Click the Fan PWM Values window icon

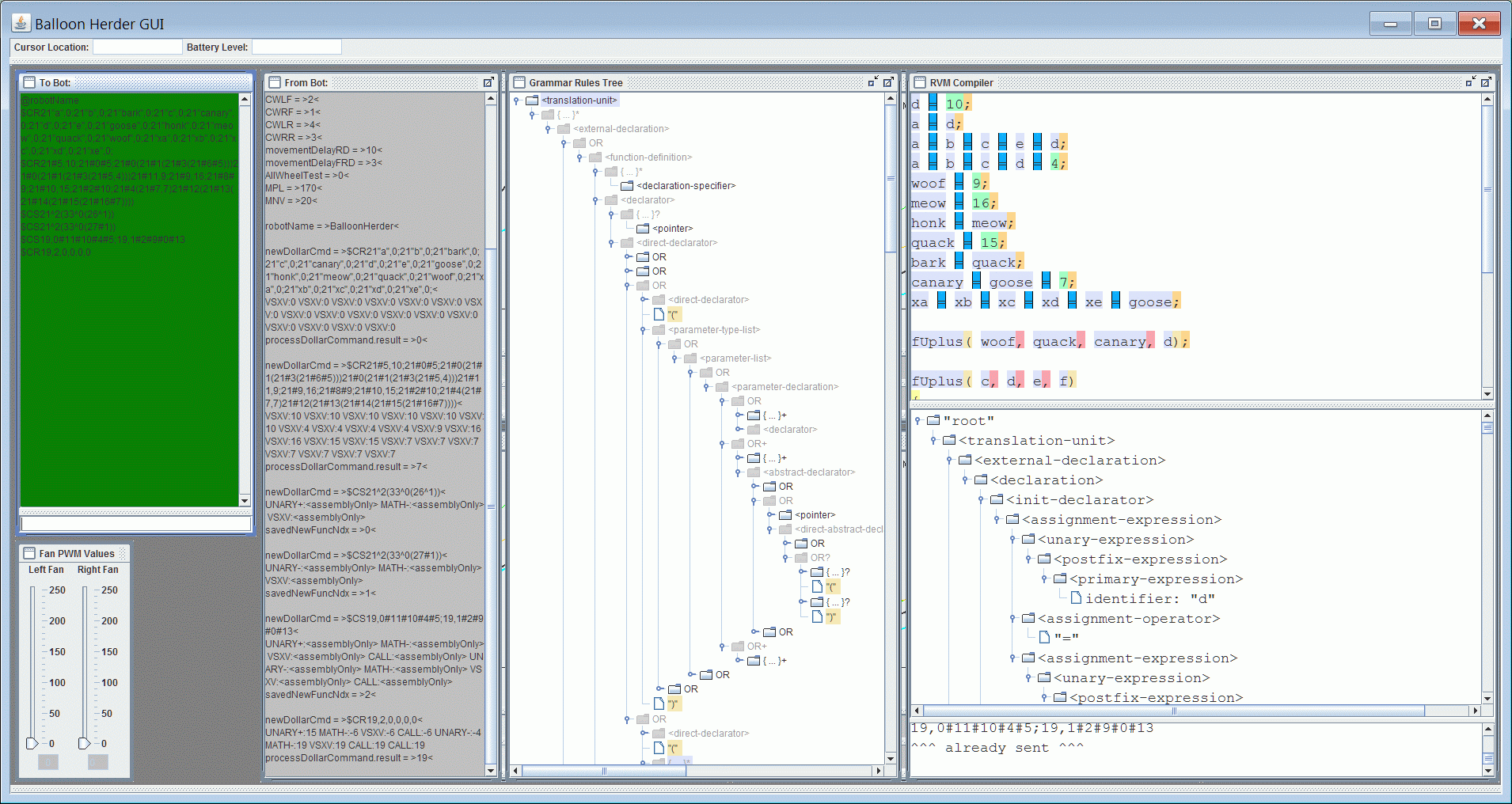(x=29, y=553)
